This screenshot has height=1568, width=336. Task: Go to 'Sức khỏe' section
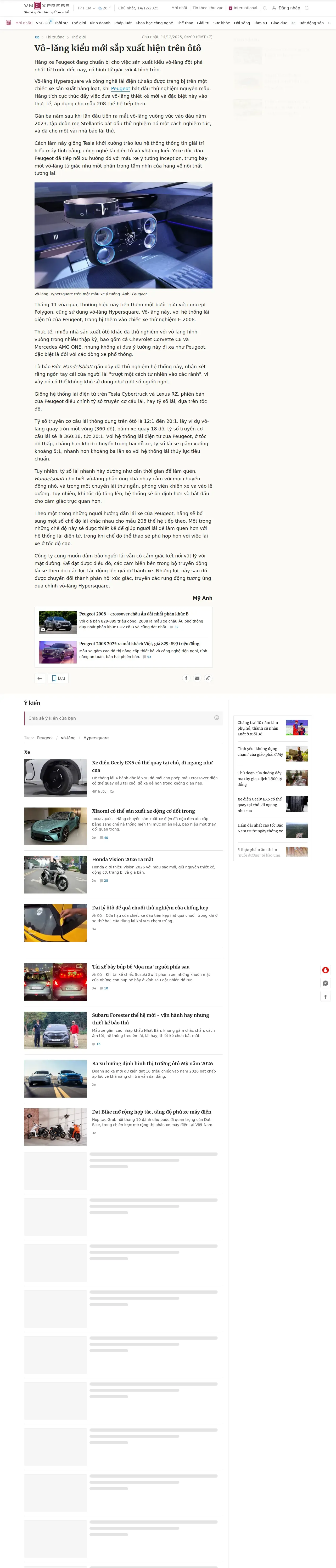(x=222, y=23)
